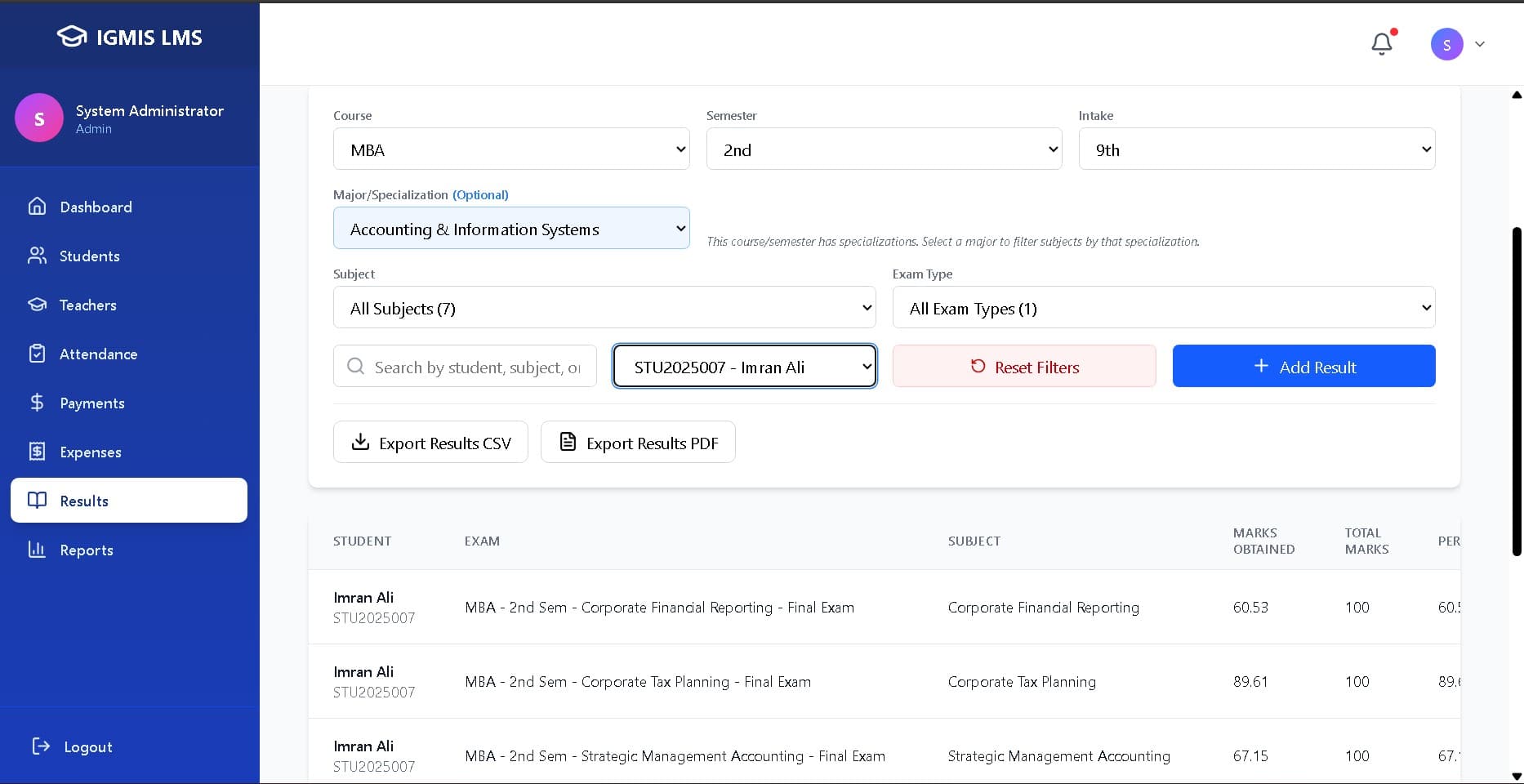Click the search results input field
Viewport: 1524px width, 784px height.
pyautogui.click(x=465, y=366)
